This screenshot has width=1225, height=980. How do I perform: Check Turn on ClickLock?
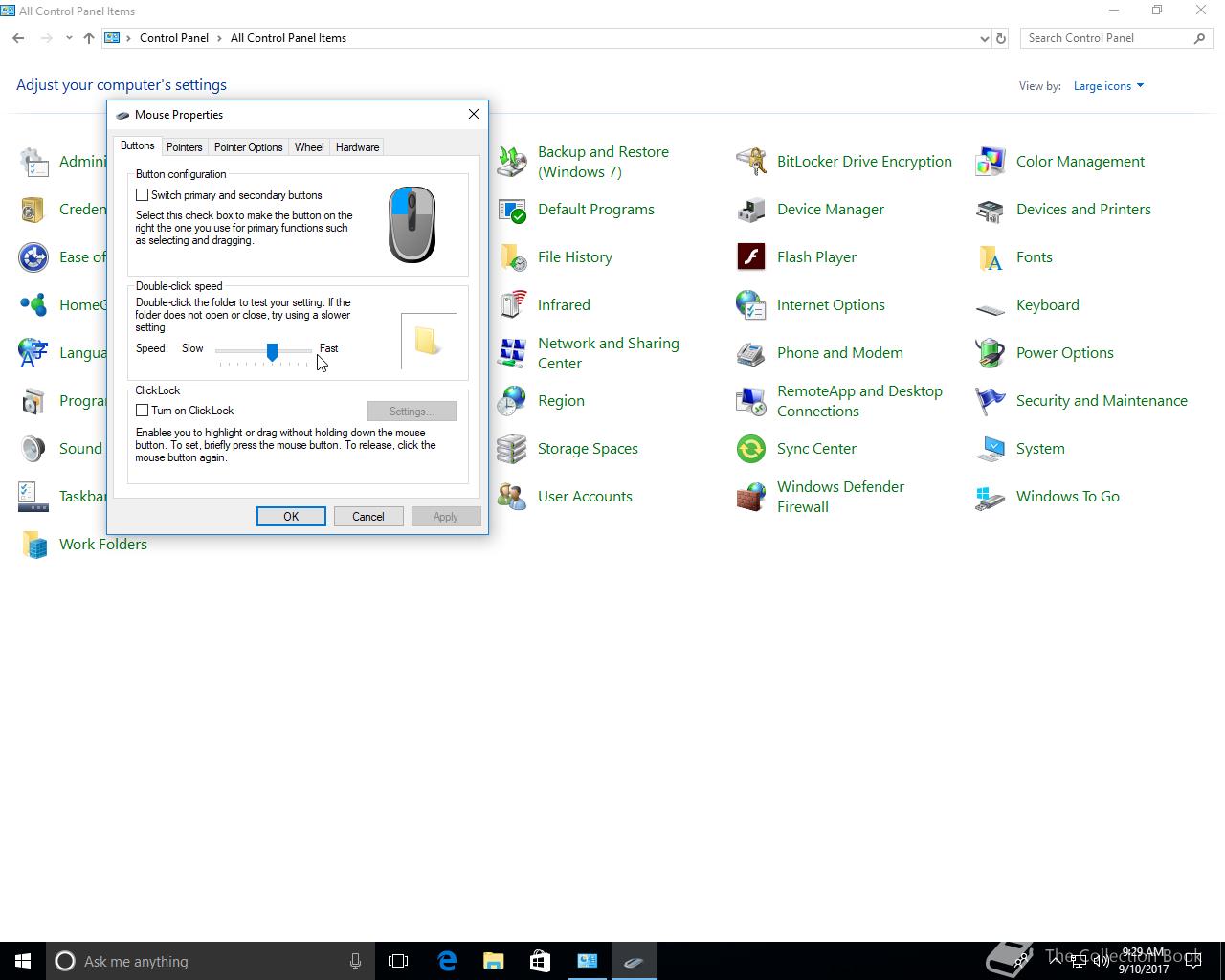point(142,411)
